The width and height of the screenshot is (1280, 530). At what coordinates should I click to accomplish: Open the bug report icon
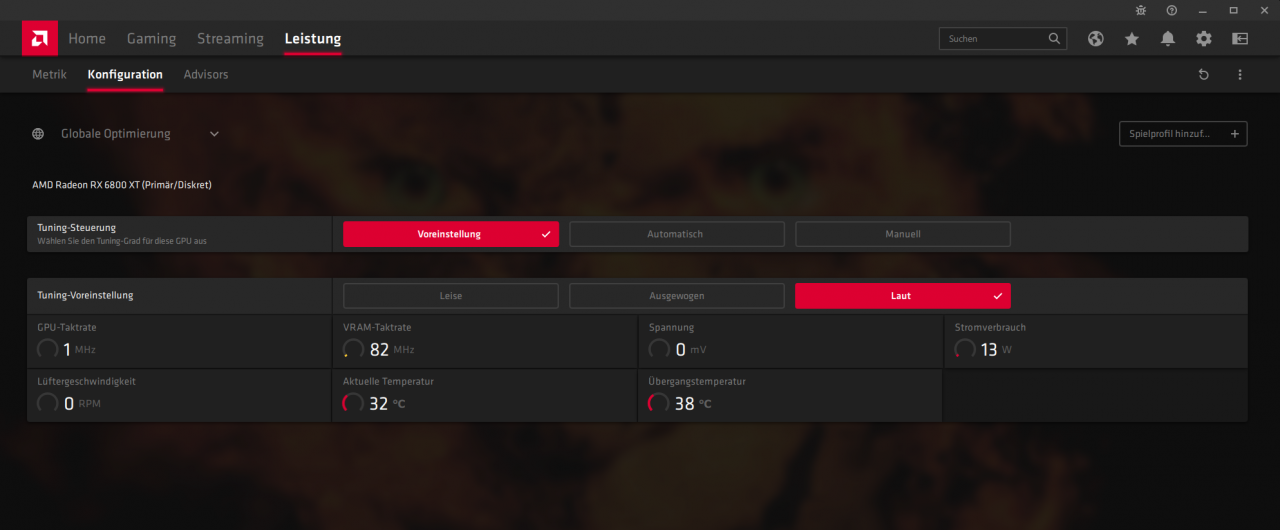pyautogui.click(x=1141, y=10)
